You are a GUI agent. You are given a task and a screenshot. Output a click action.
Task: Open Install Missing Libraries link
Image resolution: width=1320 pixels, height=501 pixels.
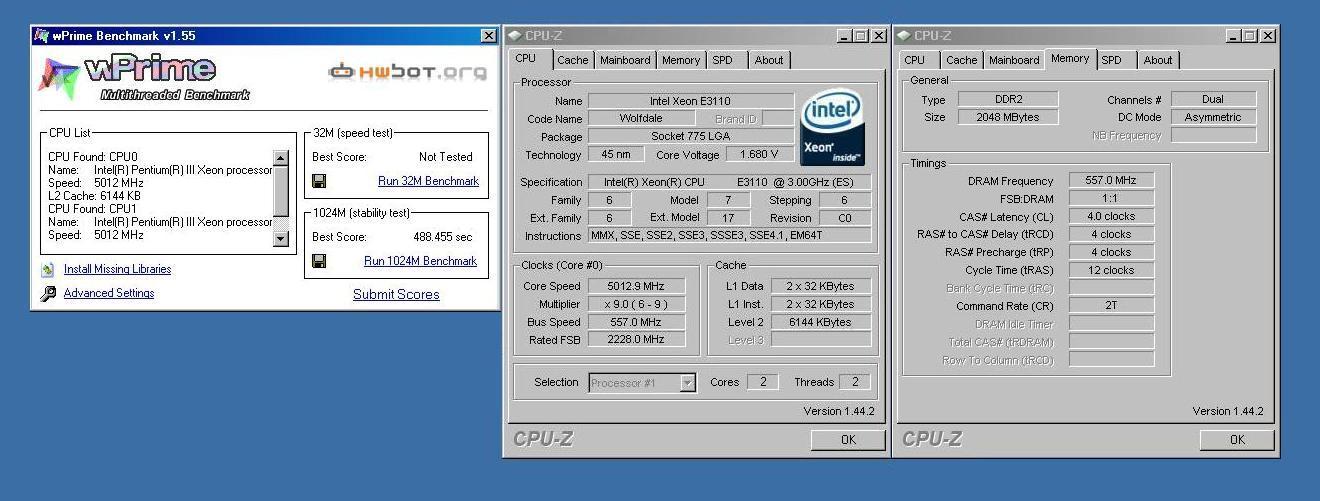pos(117,269)
